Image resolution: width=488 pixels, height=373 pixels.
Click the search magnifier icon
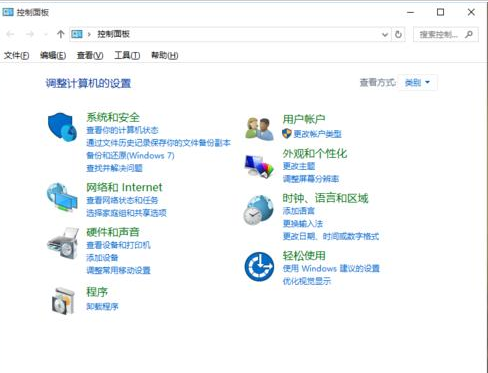coord(469,34)
